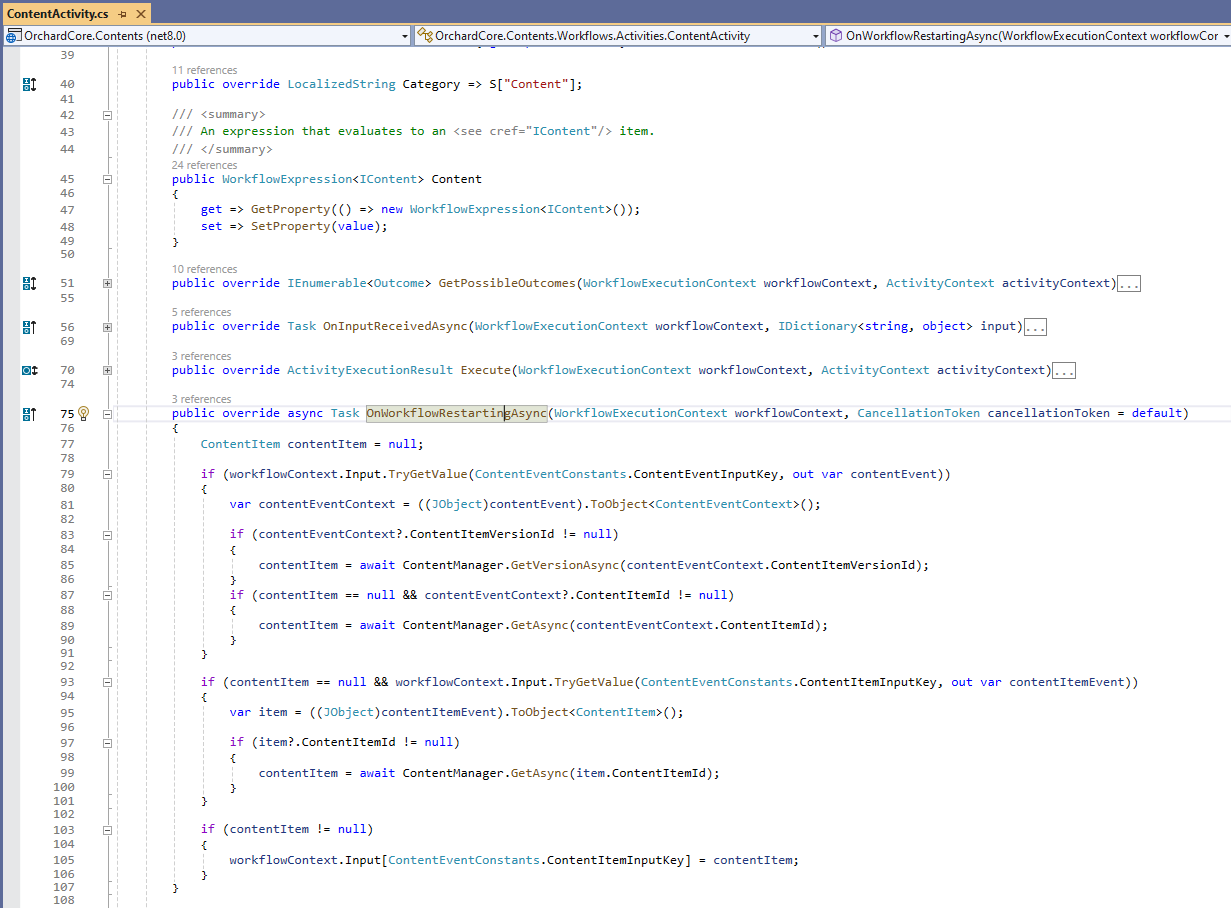Click JObject cast on line 95
Viewport: 1231px width, 908px height.
[x=349, y=713]
